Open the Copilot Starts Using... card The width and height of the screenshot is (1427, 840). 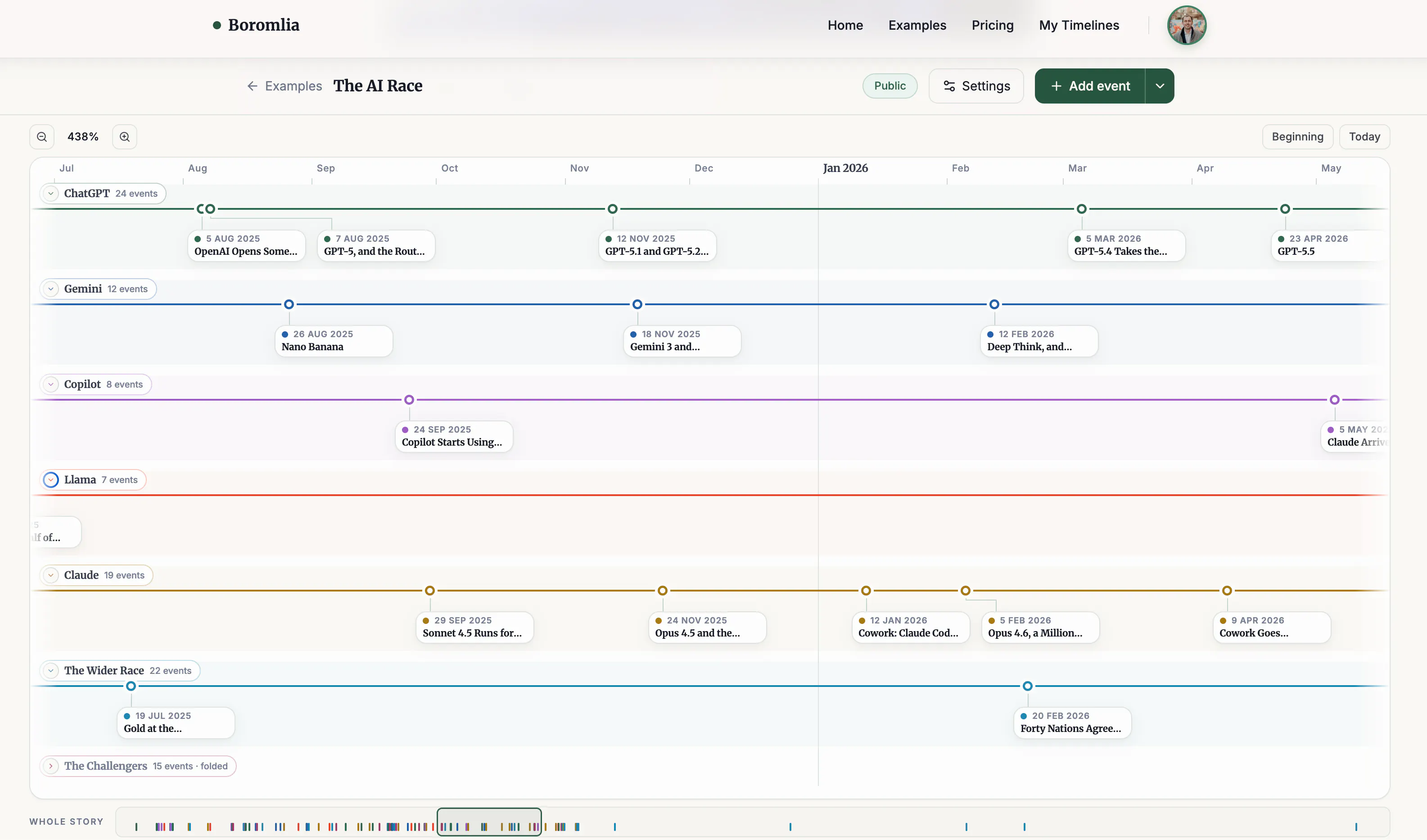point(454,436)
